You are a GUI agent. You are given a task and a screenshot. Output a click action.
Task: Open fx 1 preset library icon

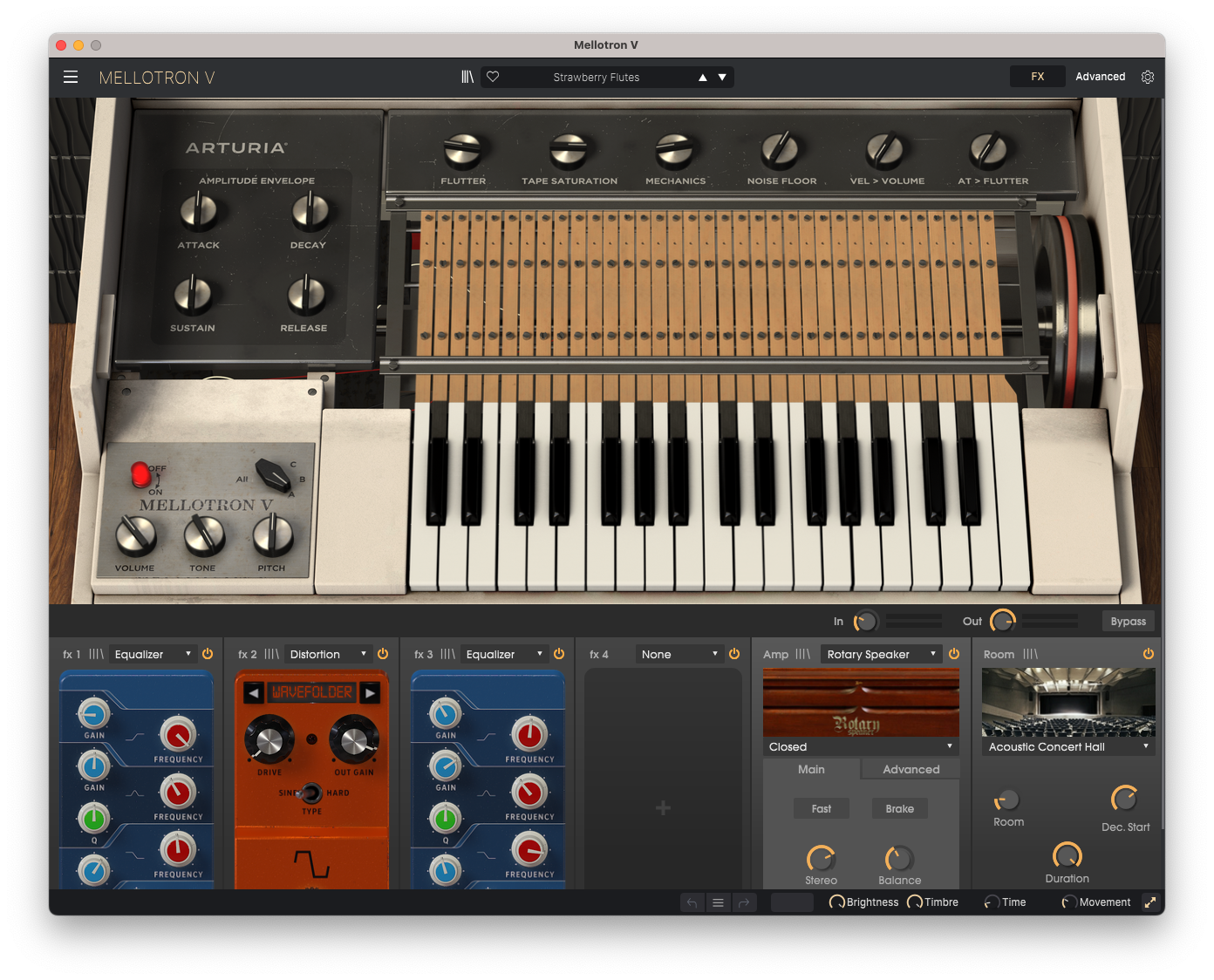click(96, 654)
